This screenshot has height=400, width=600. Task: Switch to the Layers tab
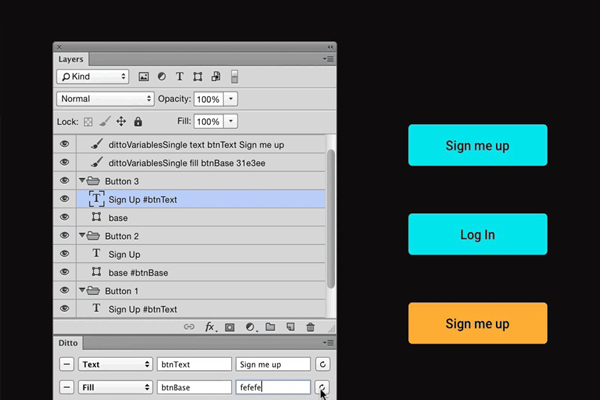click(71, 59)
